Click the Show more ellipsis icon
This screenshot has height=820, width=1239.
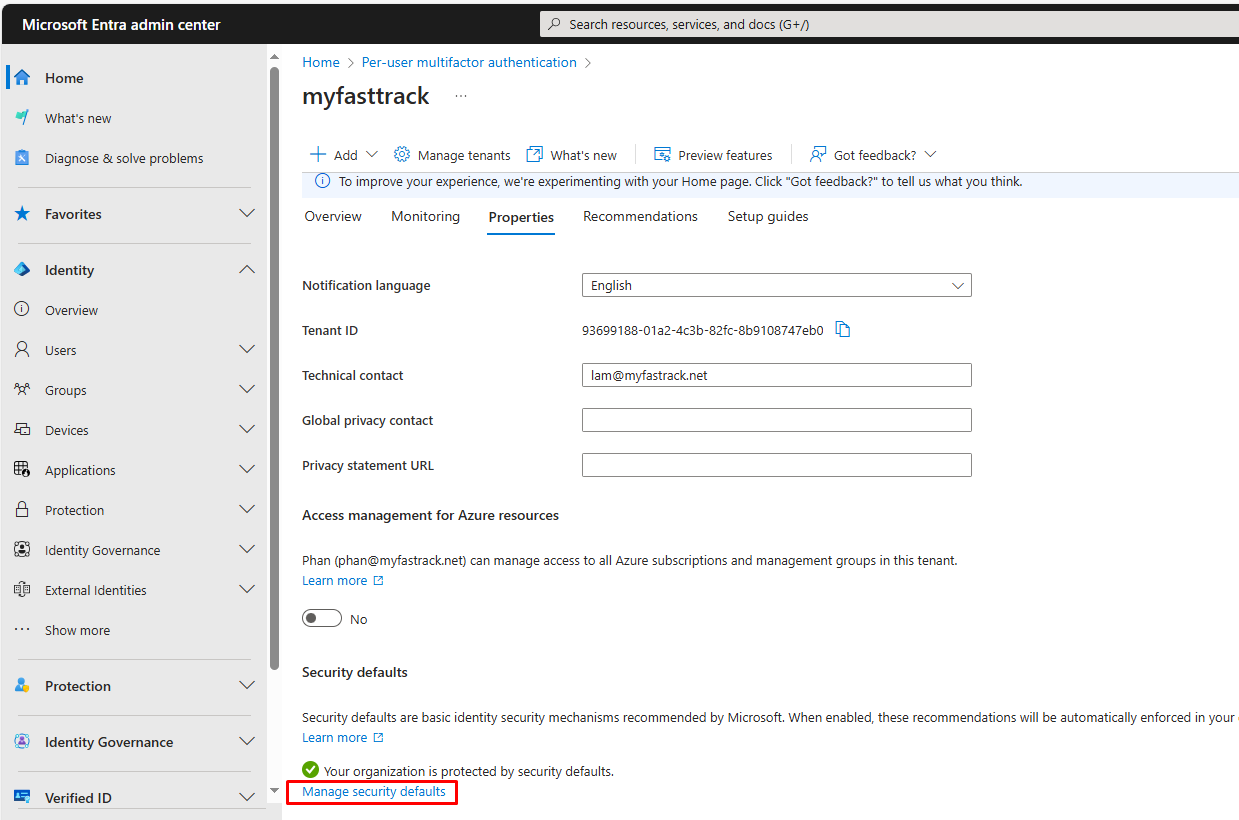tap(22, 630)
